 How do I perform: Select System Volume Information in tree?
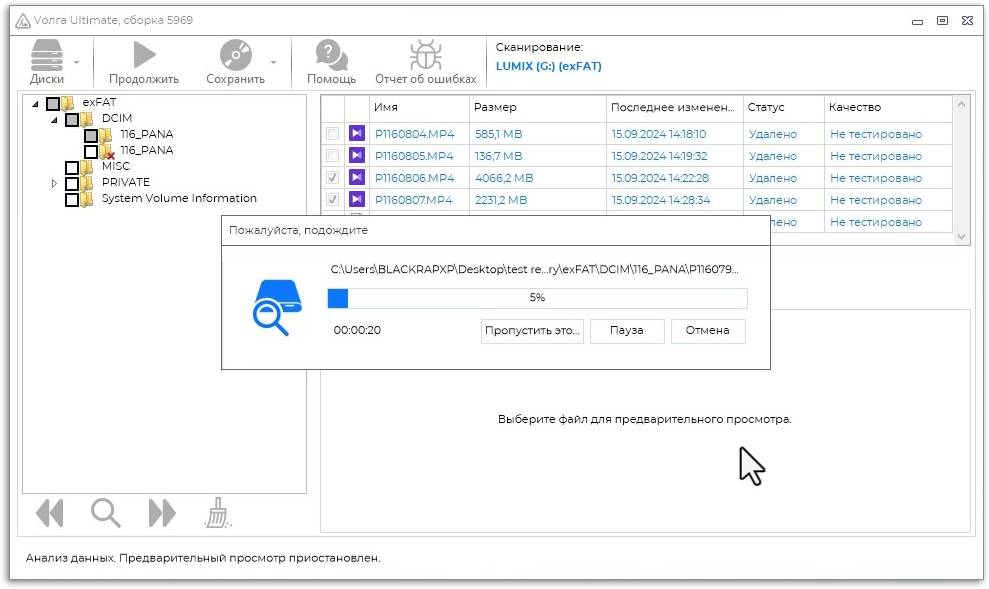179,198
